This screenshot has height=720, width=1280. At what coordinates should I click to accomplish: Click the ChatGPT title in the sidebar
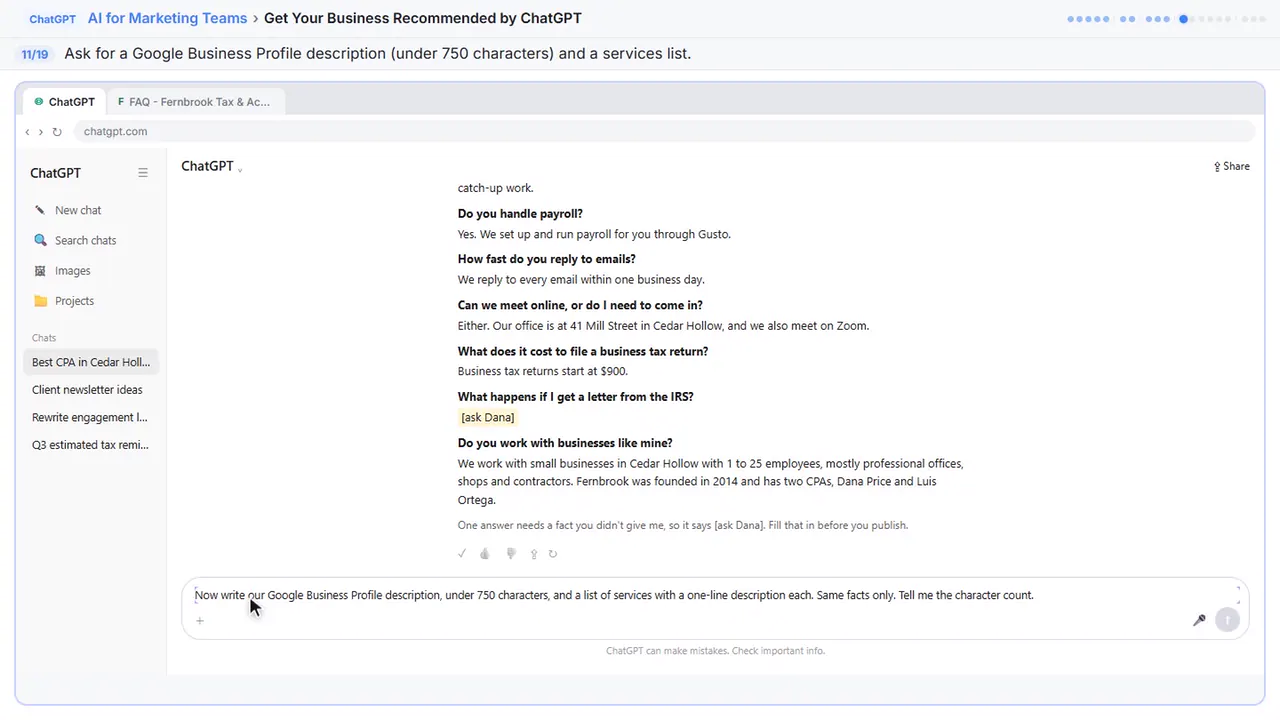click(x=55, y=173)
